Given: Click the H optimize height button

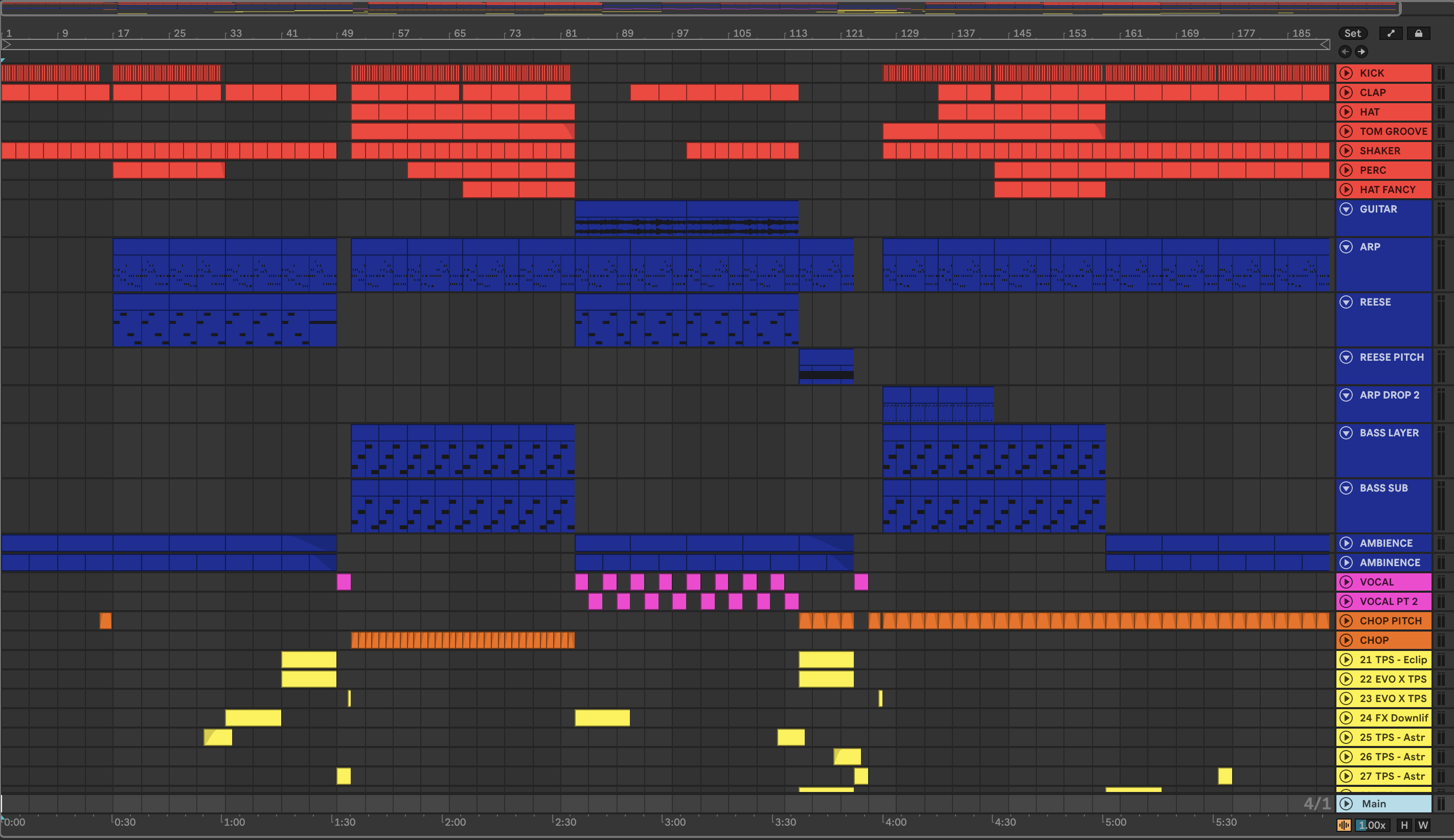Looking at the screenshot, I should [x=1404, y=825].
